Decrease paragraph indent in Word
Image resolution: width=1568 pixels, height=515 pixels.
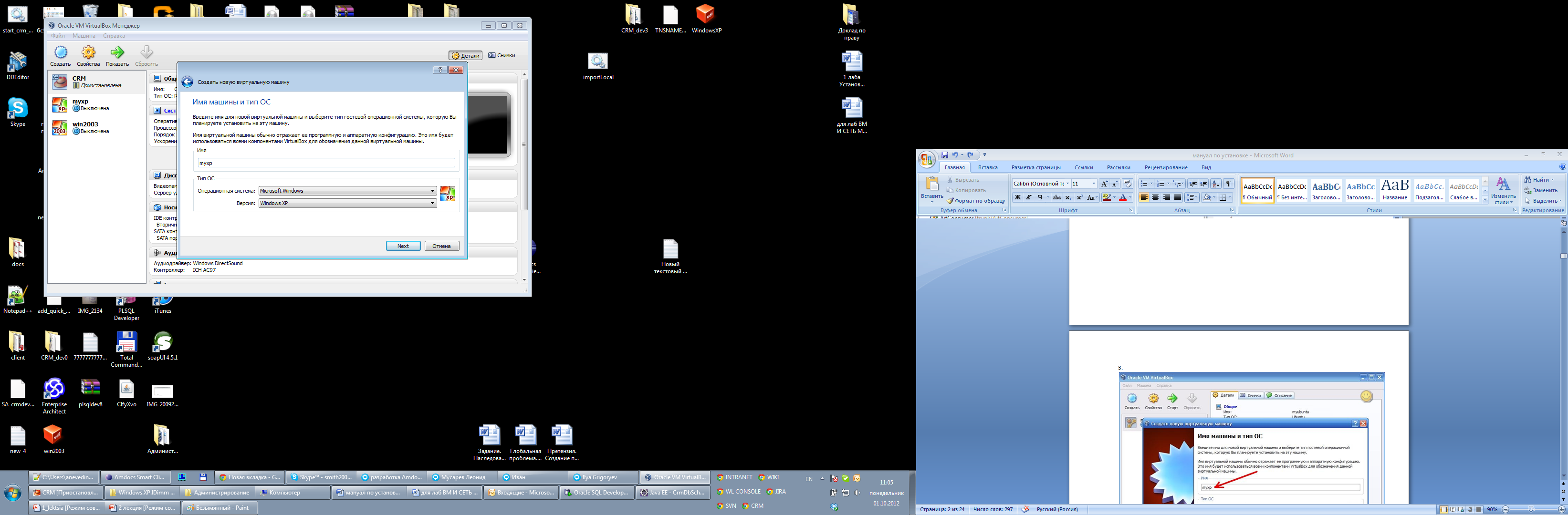(1193, 184)
